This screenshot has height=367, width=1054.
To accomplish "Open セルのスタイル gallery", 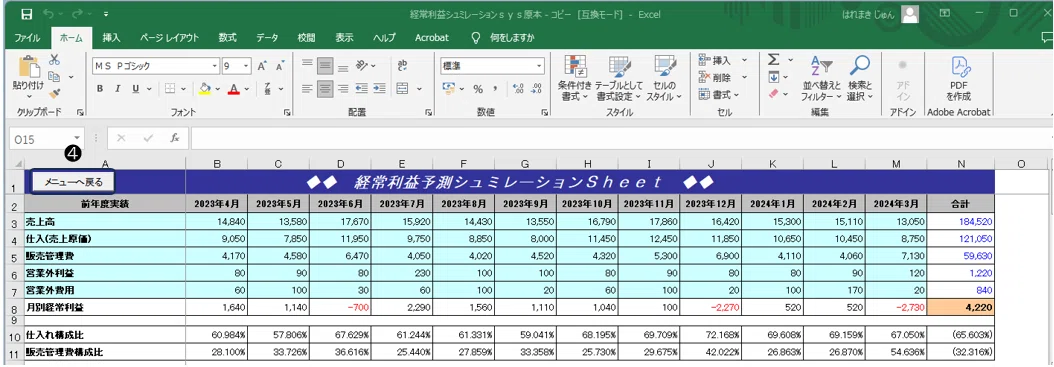I will pyautogui.click(x=664, y=77).
